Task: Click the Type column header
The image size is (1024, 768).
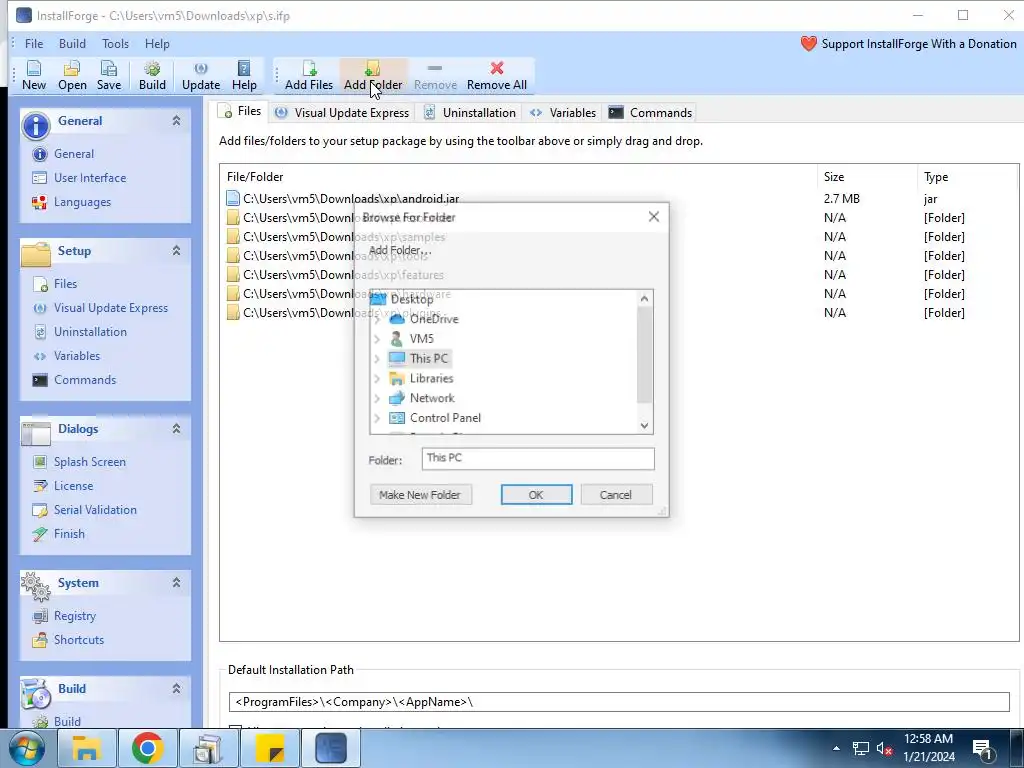Action: pyautogui.click(x=967, y=177)
